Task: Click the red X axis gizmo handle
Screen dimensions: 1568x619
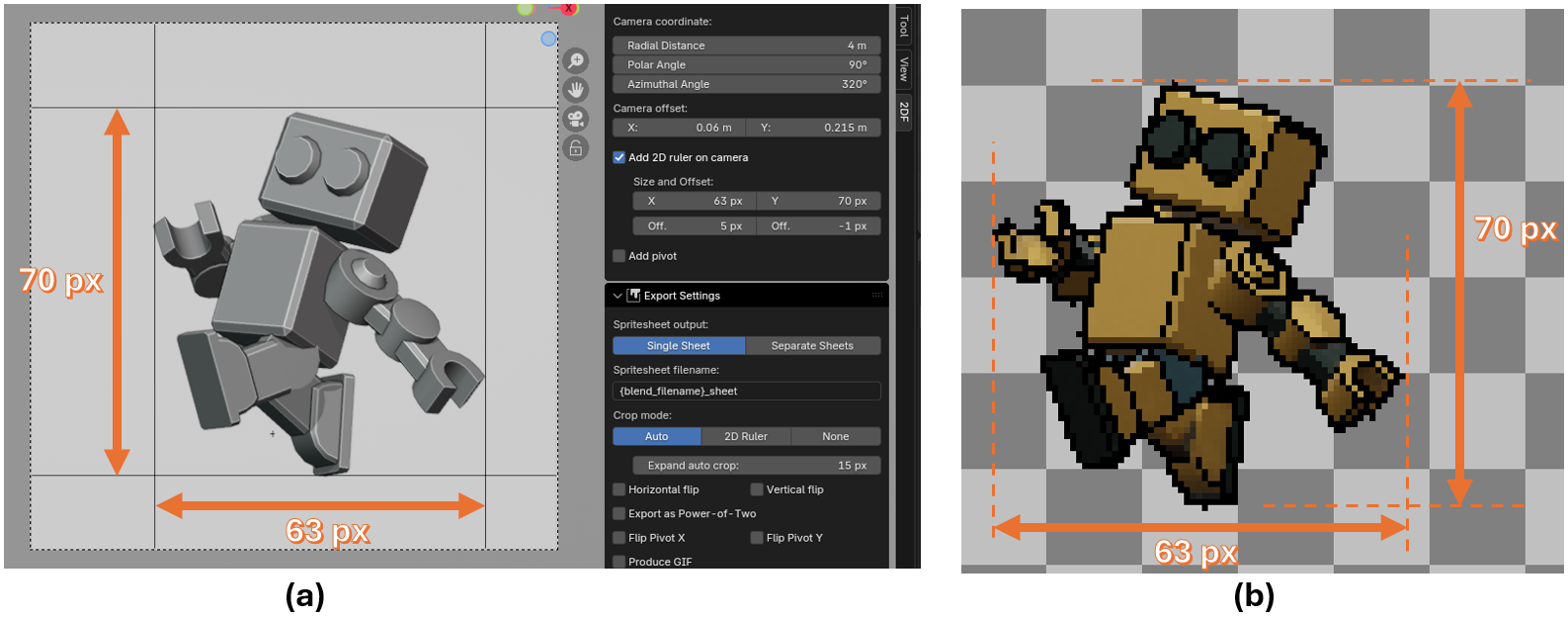Action: [x=569, y=8]
